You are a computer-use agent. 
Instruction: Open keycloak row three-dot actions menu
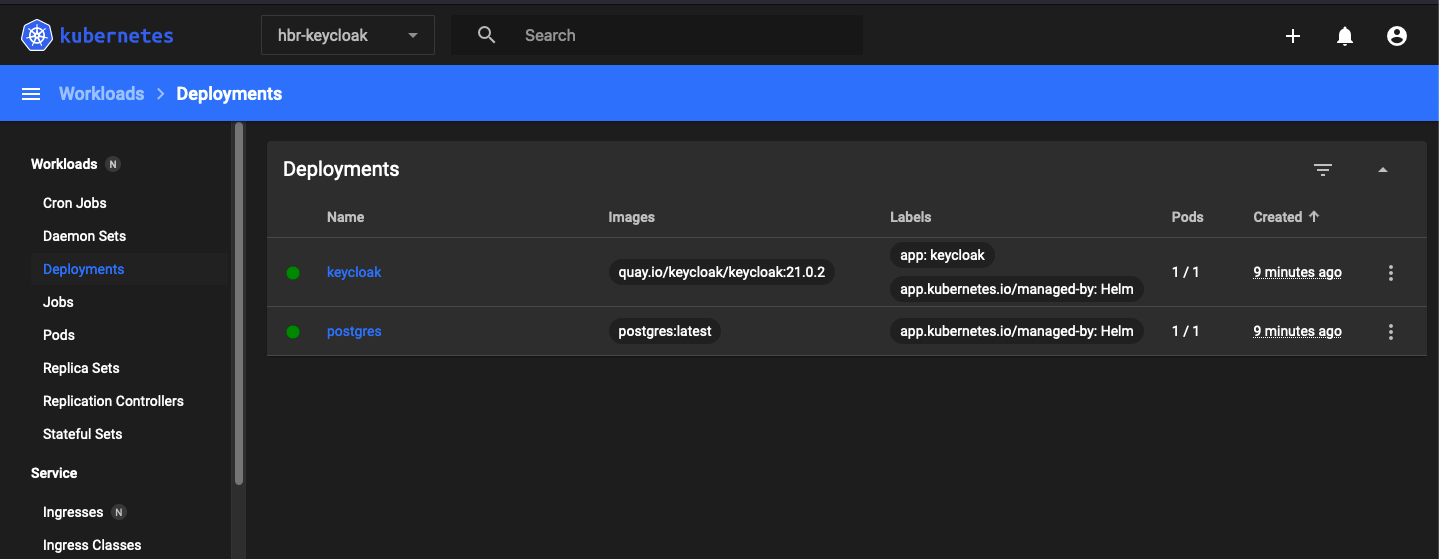[x=1391, y=272]
